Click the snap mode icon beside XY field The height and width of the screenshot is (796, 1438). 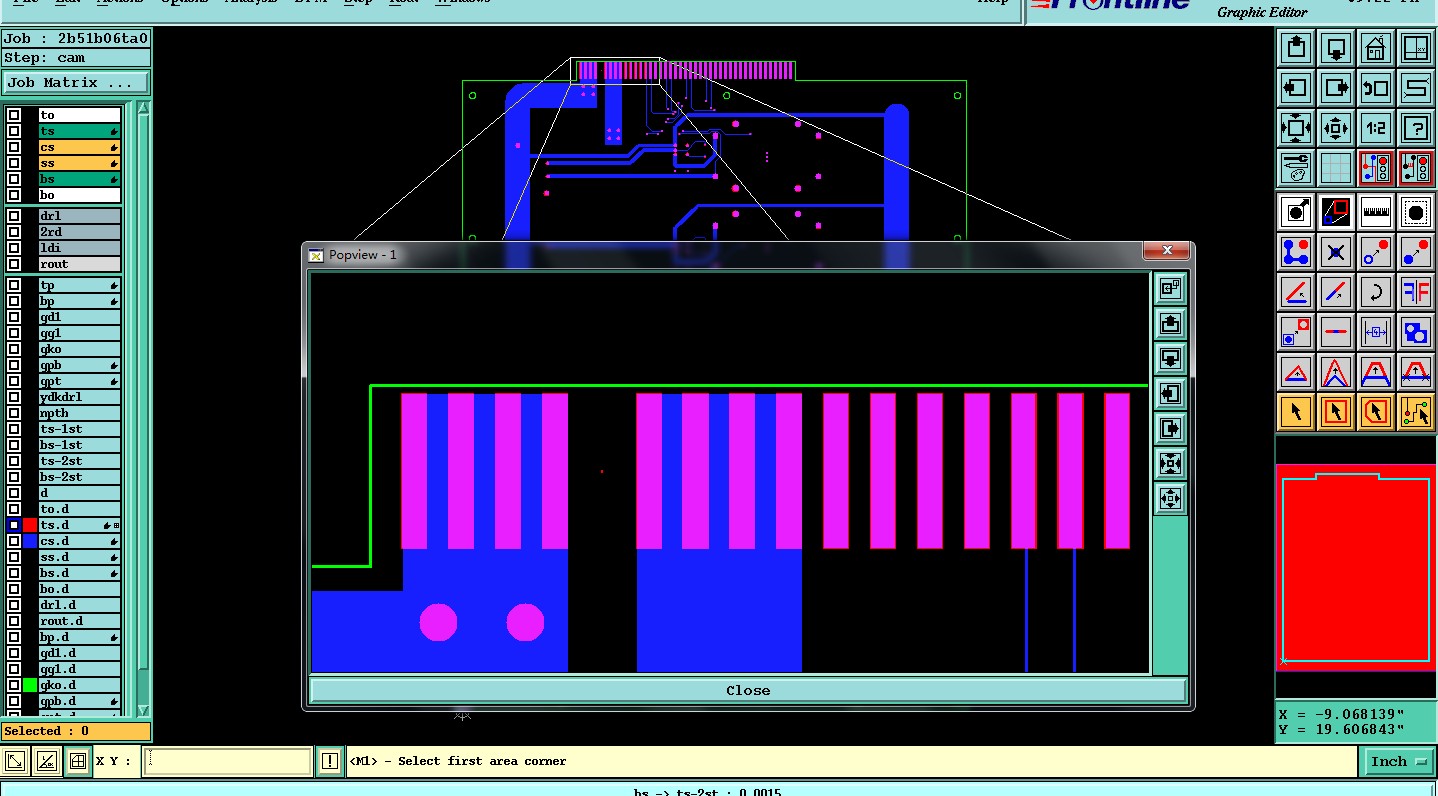(x=78, y=761)
